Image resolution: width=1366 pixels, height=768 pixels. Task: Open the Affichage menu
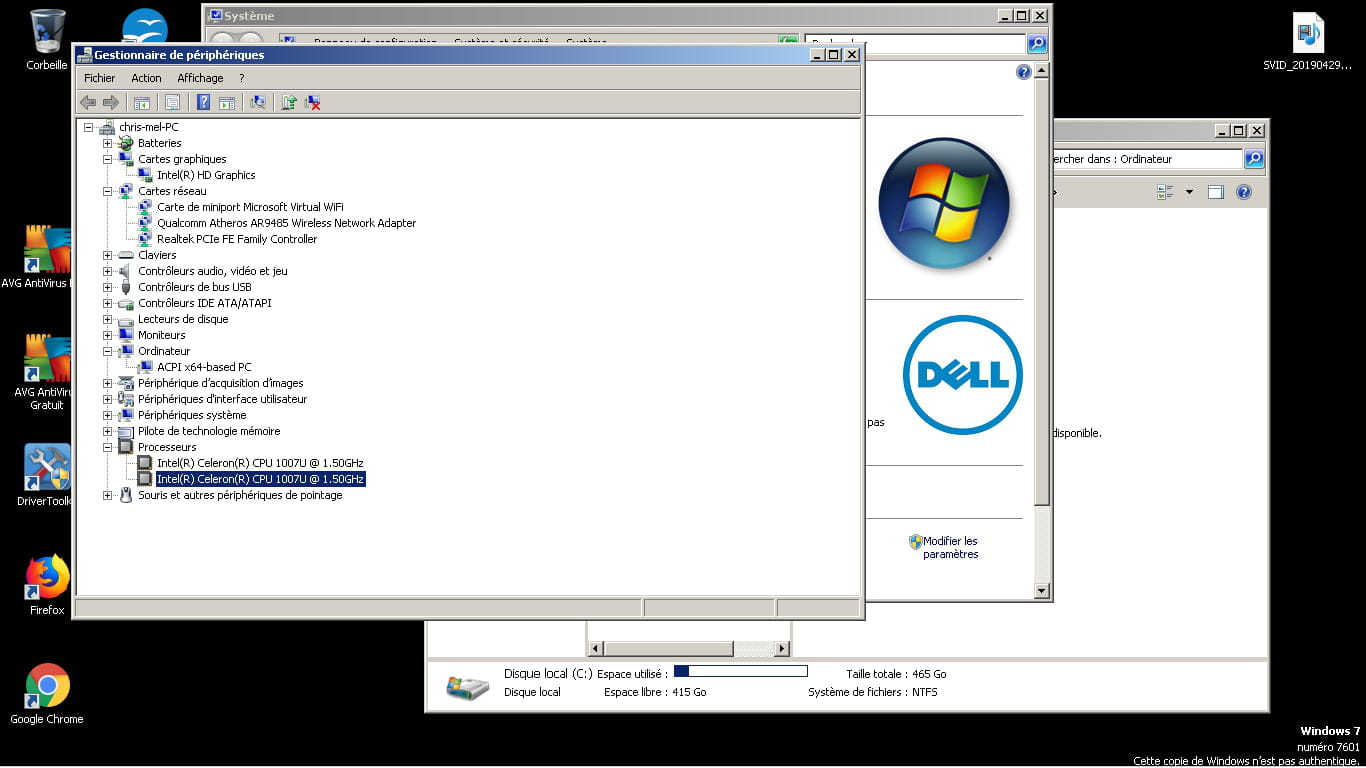pyautogui.click(x=200, y=78)
